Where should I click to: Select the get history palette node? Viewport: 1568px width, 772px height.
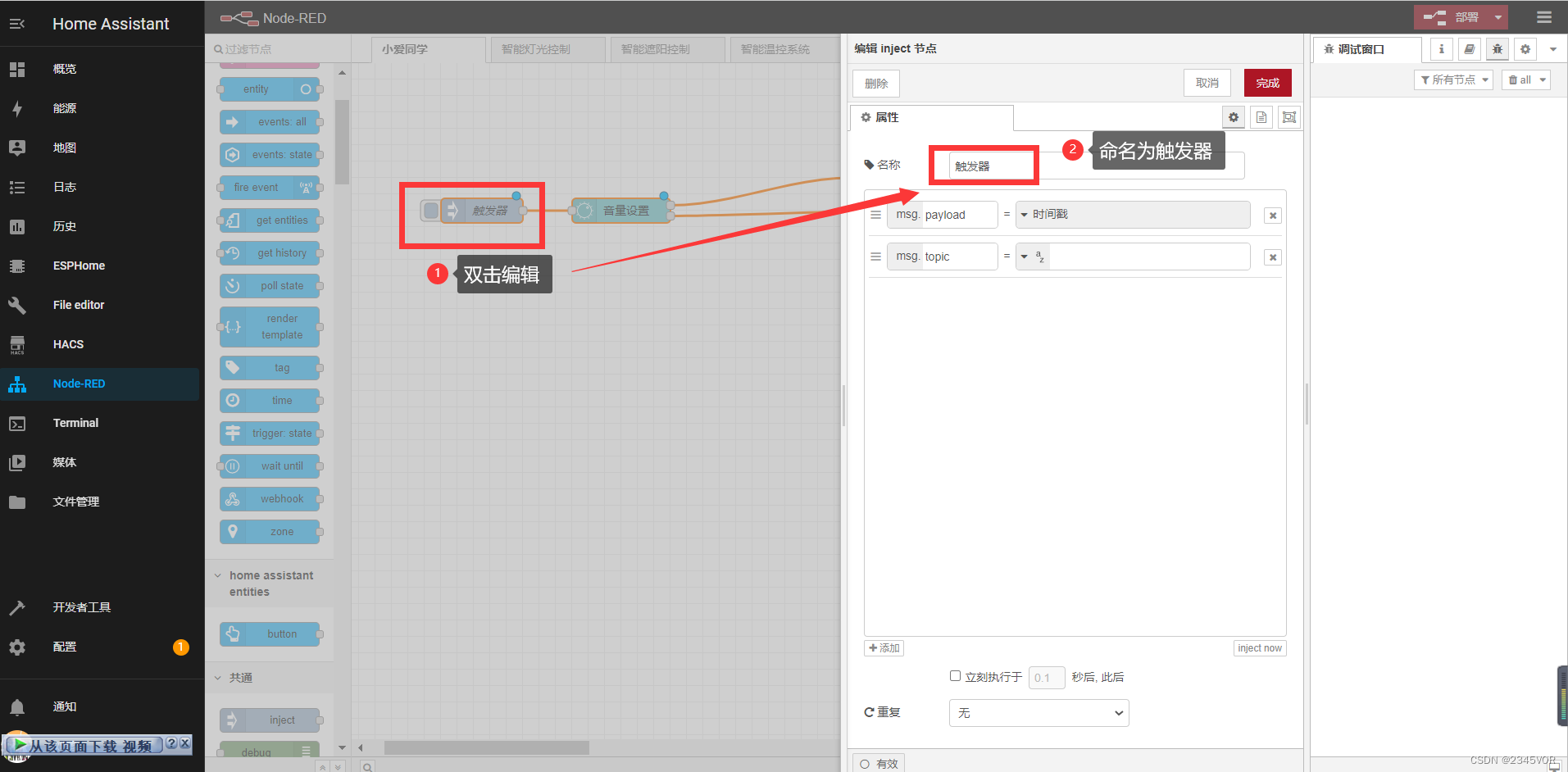click(270, 253)
